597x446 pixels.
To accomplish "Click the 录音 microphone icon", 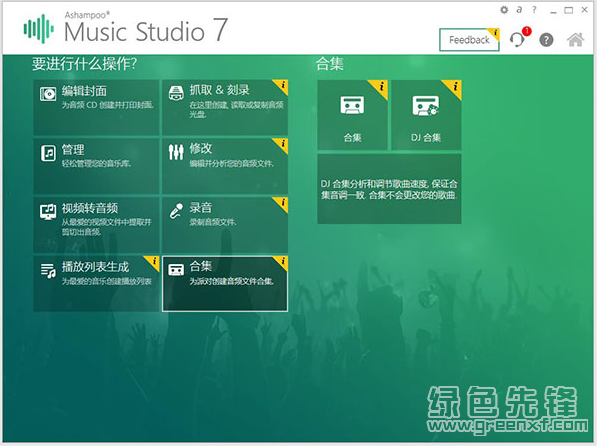I will [176, 211].
